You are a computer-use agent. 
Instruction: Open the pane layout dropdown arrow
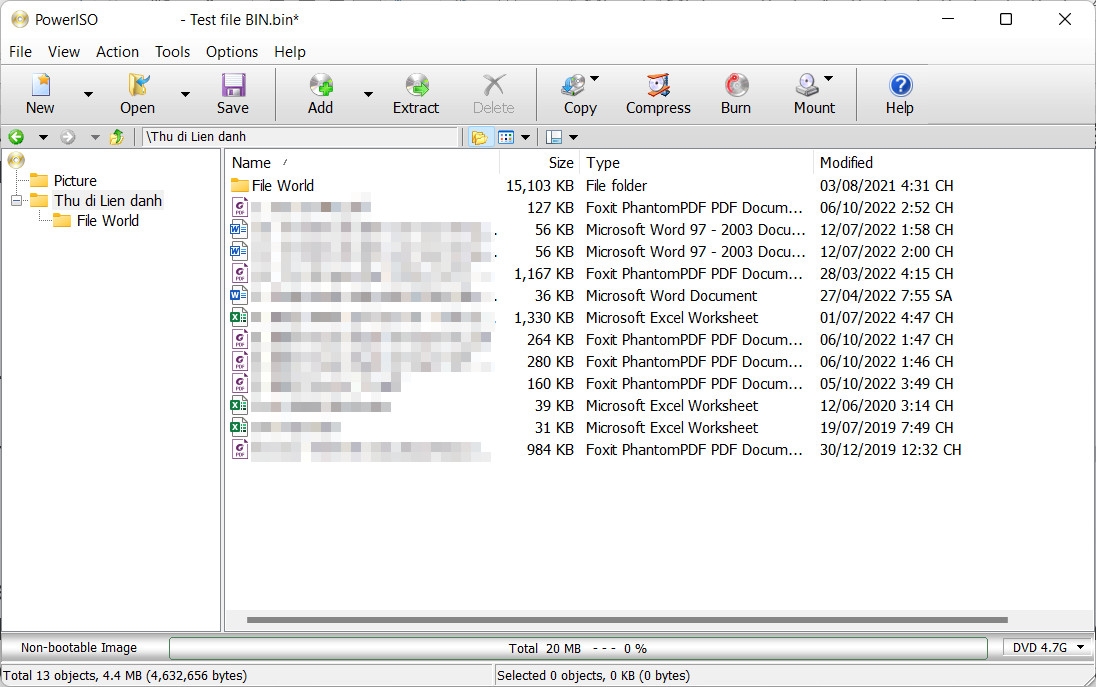(573, 137)
